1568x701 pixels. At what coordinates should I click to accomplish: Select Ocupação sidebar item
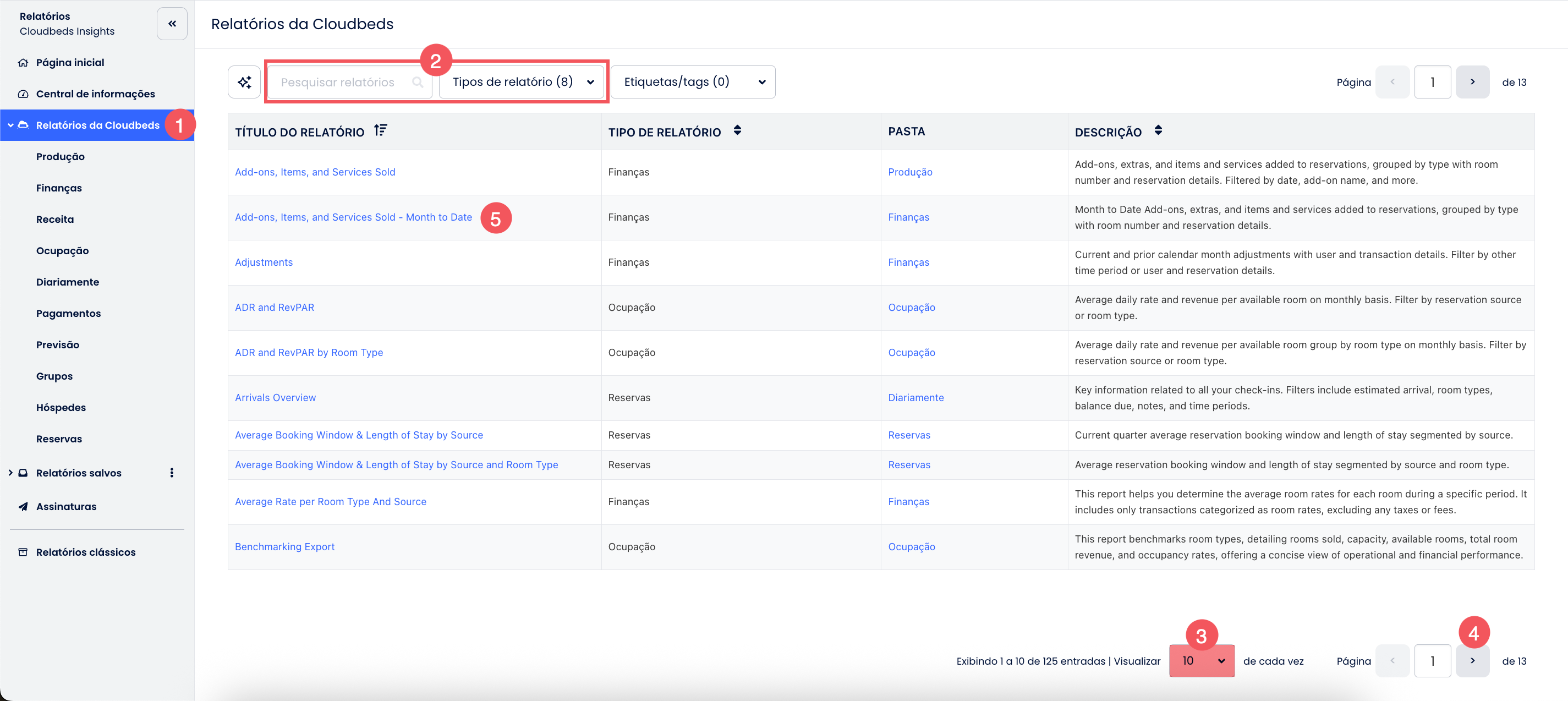coord(62,251)
